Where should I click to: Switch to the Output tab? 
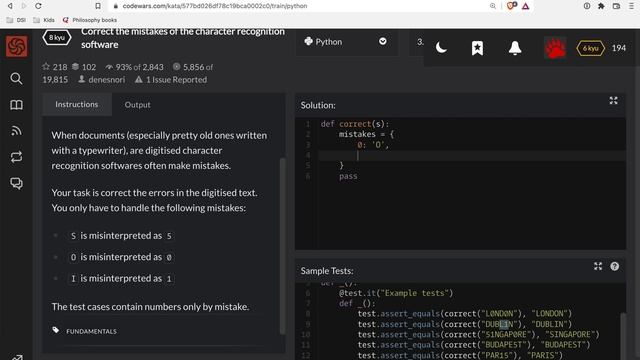(x=138, y=105)
